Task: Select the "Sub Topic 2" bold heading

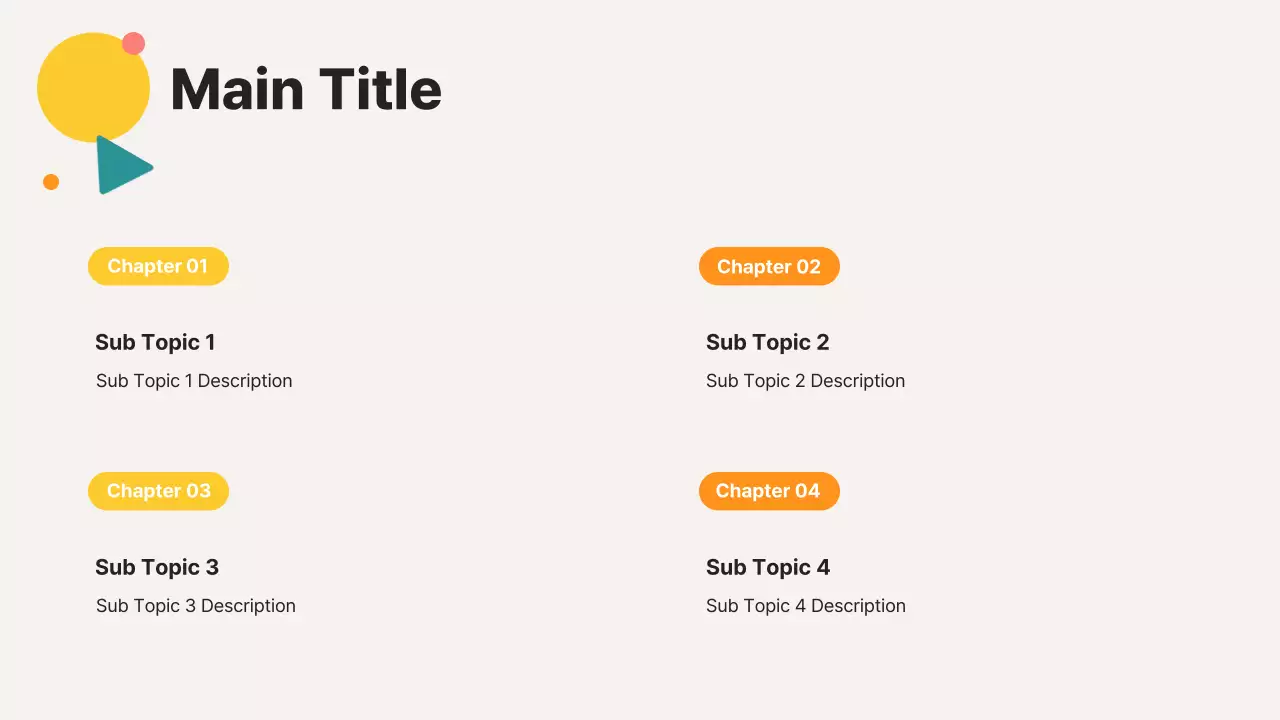Action: tap(767, 342)
